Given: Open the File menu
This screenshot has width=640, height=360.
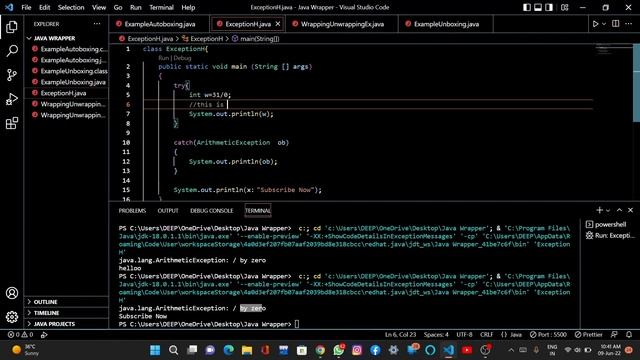Looking at the screenshot, I should coord(26,7).
